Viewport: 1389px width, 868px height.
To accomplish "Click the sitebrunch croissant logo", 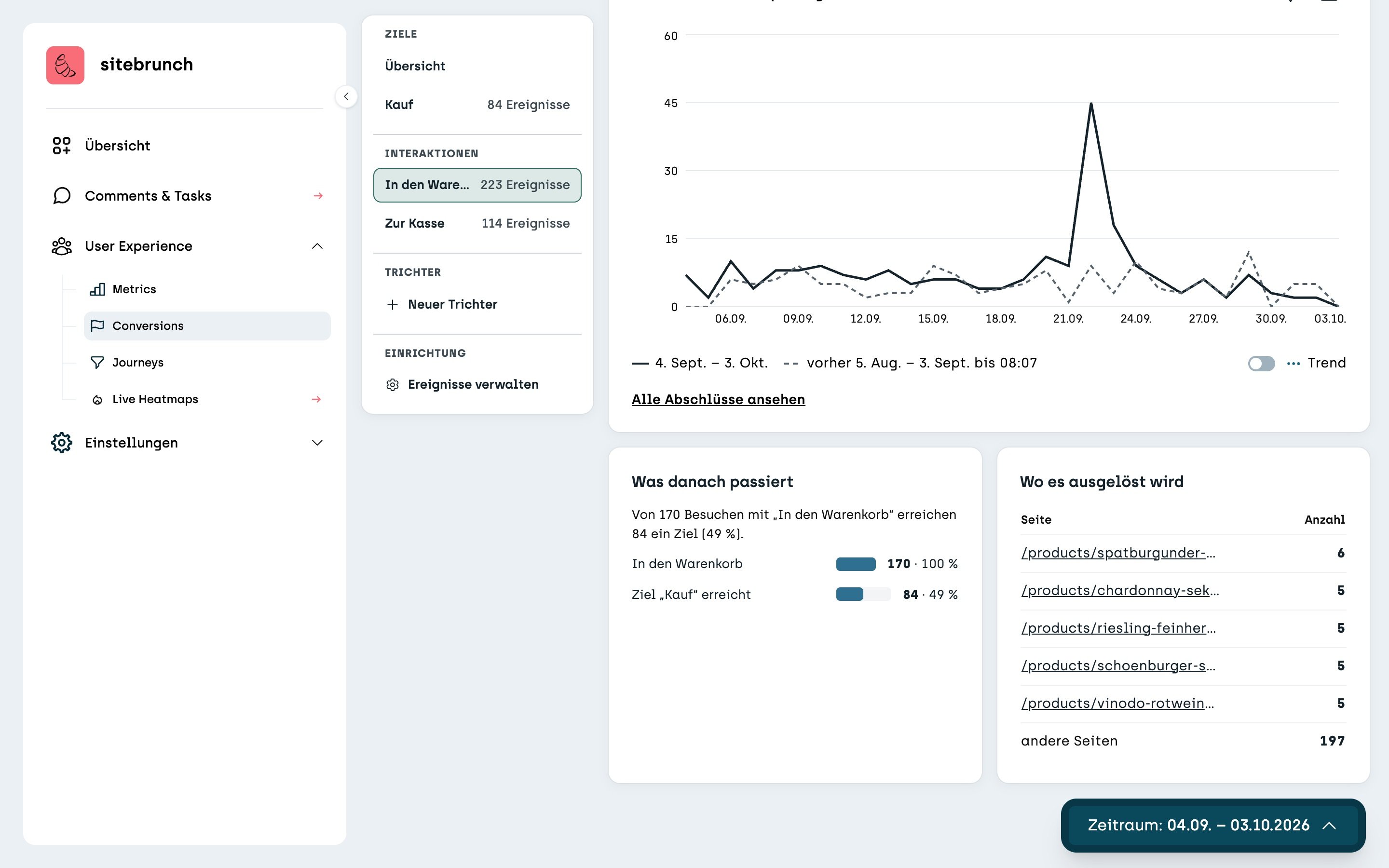I will [65, 65].
